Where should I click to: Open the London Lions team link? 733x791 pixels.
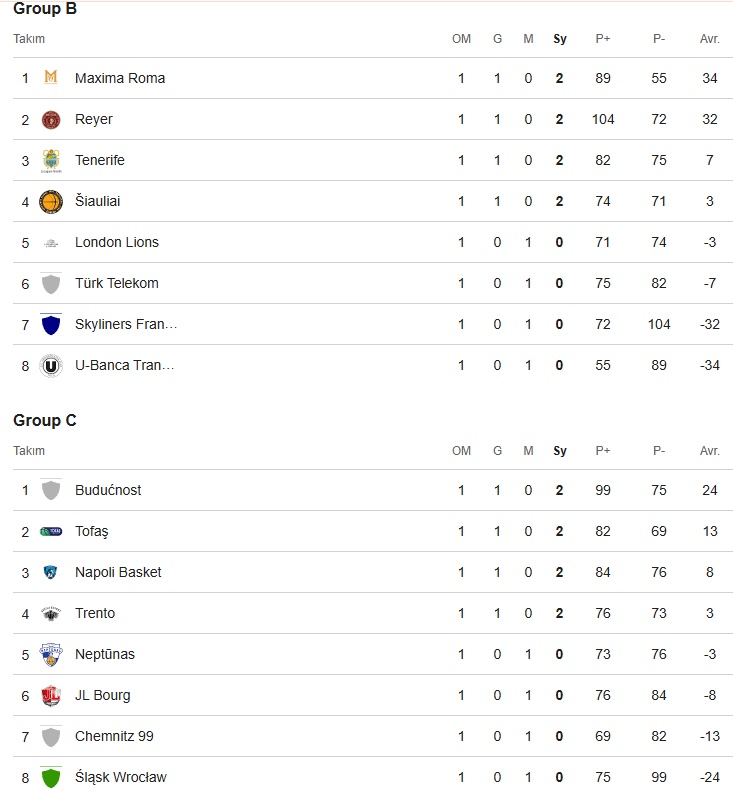click(x=117, y=242)
